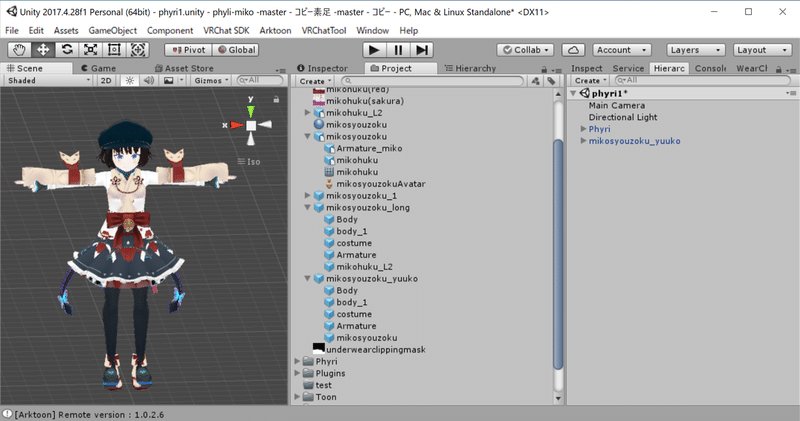Select the Rect Transform tool
The width and height of the screenshot is (800, 421).
114,49
